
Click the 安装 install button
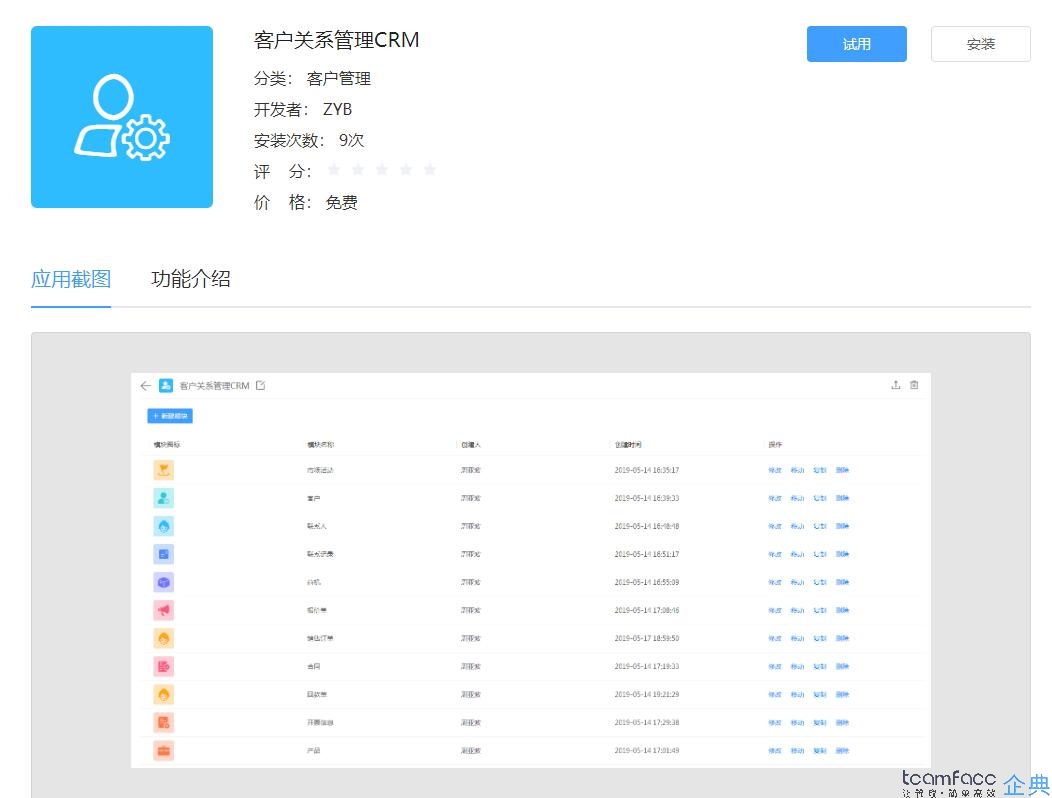coord(980,44)
